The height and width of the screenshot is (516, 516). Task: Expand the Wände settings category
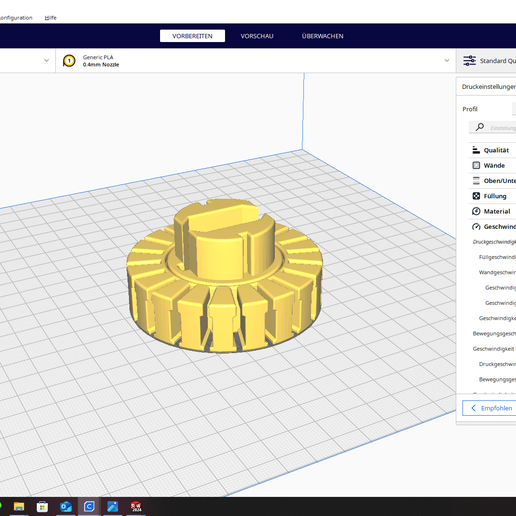492,165
